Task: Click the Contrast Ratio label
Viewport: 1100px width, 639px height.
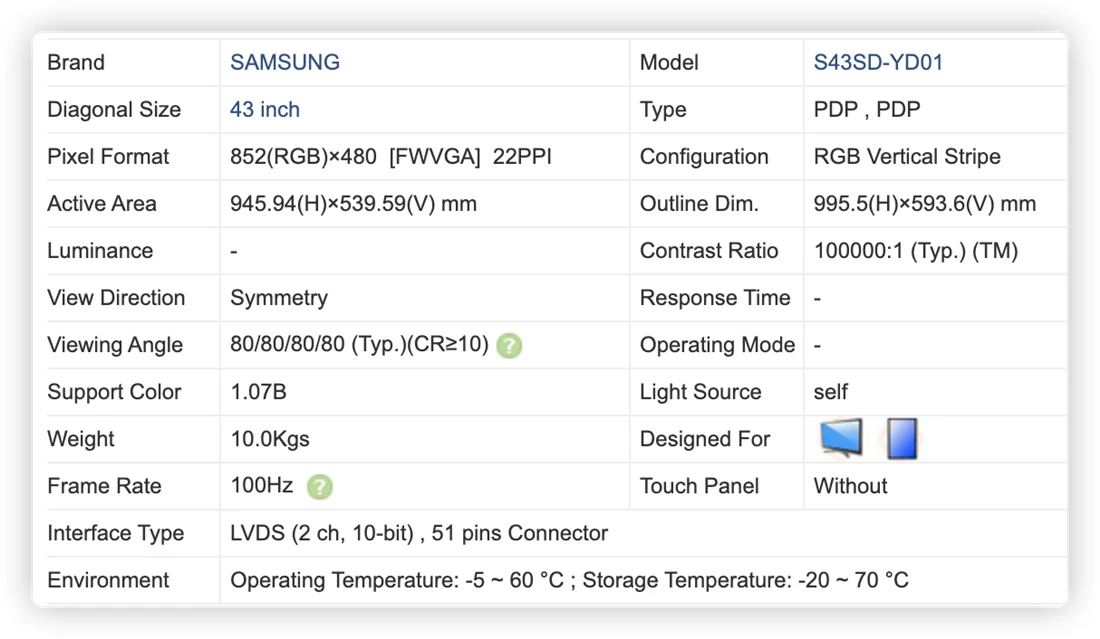Action: pyautogui.click(x=709, y=250)
